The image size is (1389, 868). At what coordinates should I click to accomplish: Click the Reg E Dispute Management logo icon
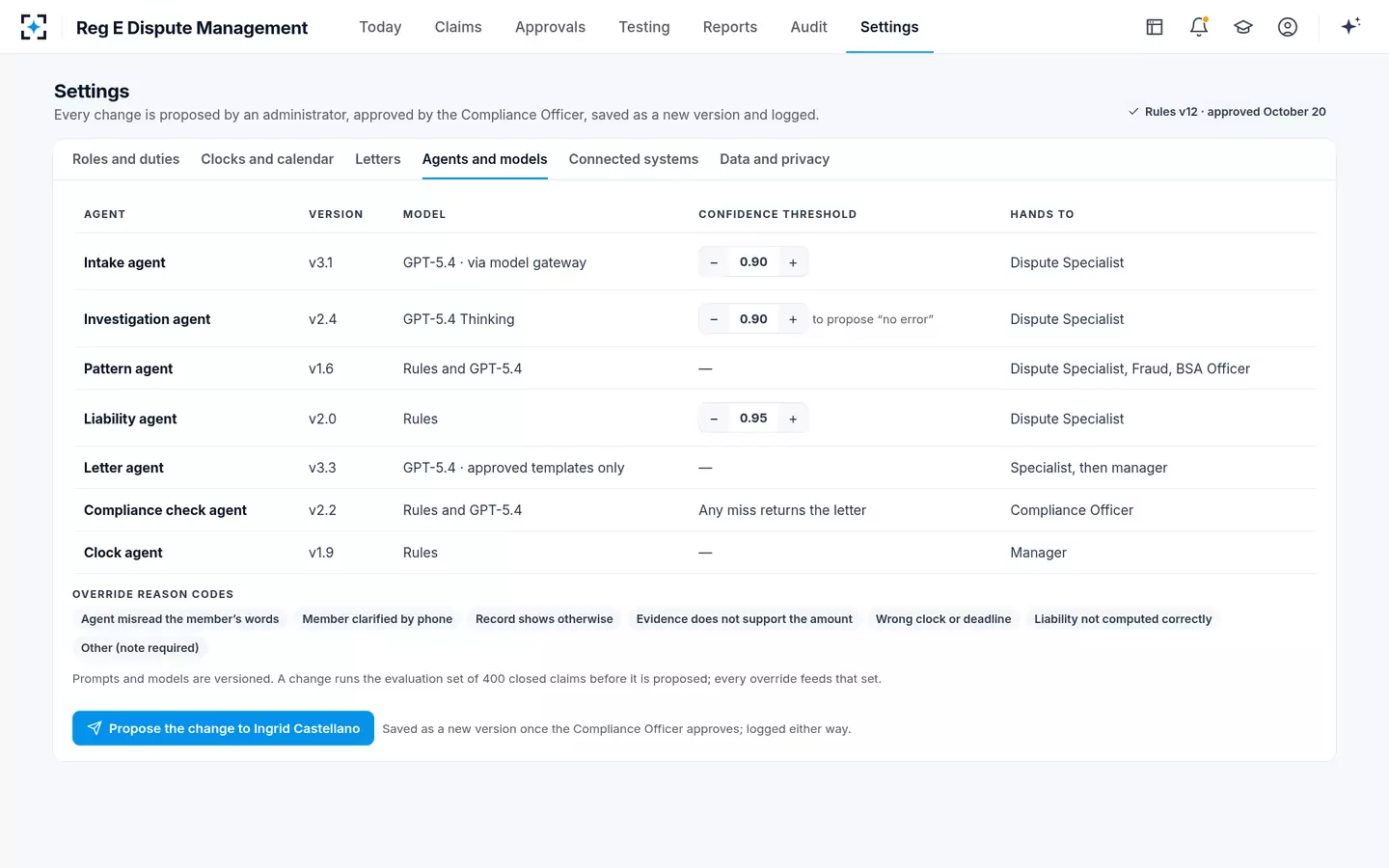[34, 27]
